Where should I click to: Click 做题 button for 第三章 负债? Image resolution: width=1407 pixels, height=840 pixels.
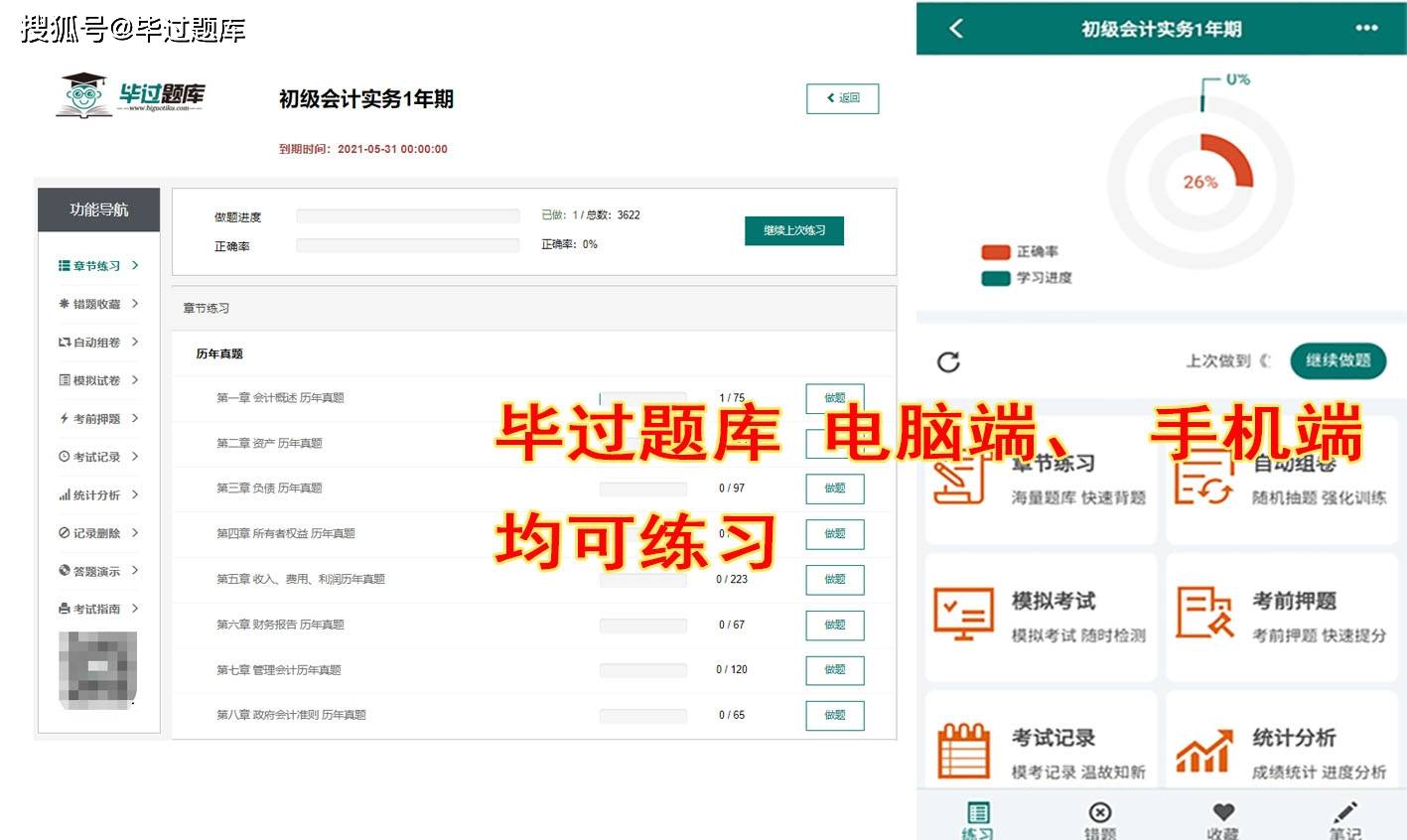[835, 489]
